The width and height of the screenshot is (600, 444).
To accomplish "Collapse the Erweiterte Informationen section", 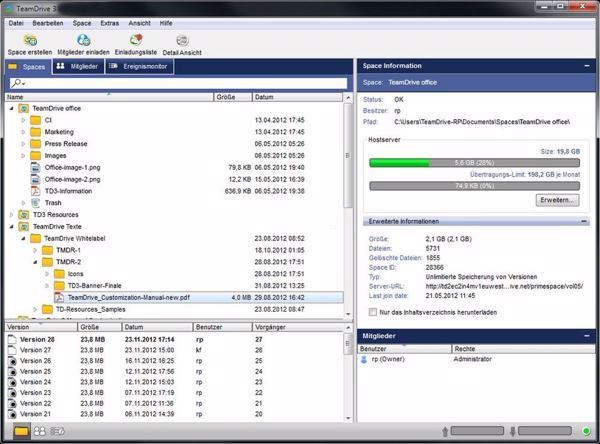I will [x=584, y=221].
